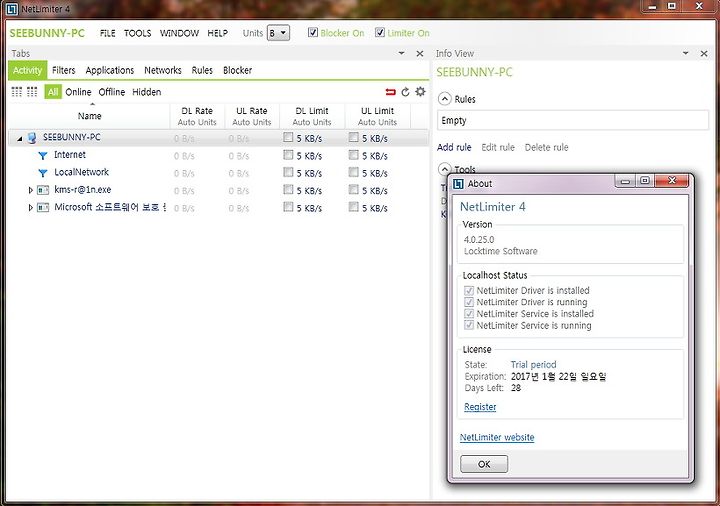Collapse the Tools section in Info View
The width and height of the screenshot is (720, 506).
[444, 169]
